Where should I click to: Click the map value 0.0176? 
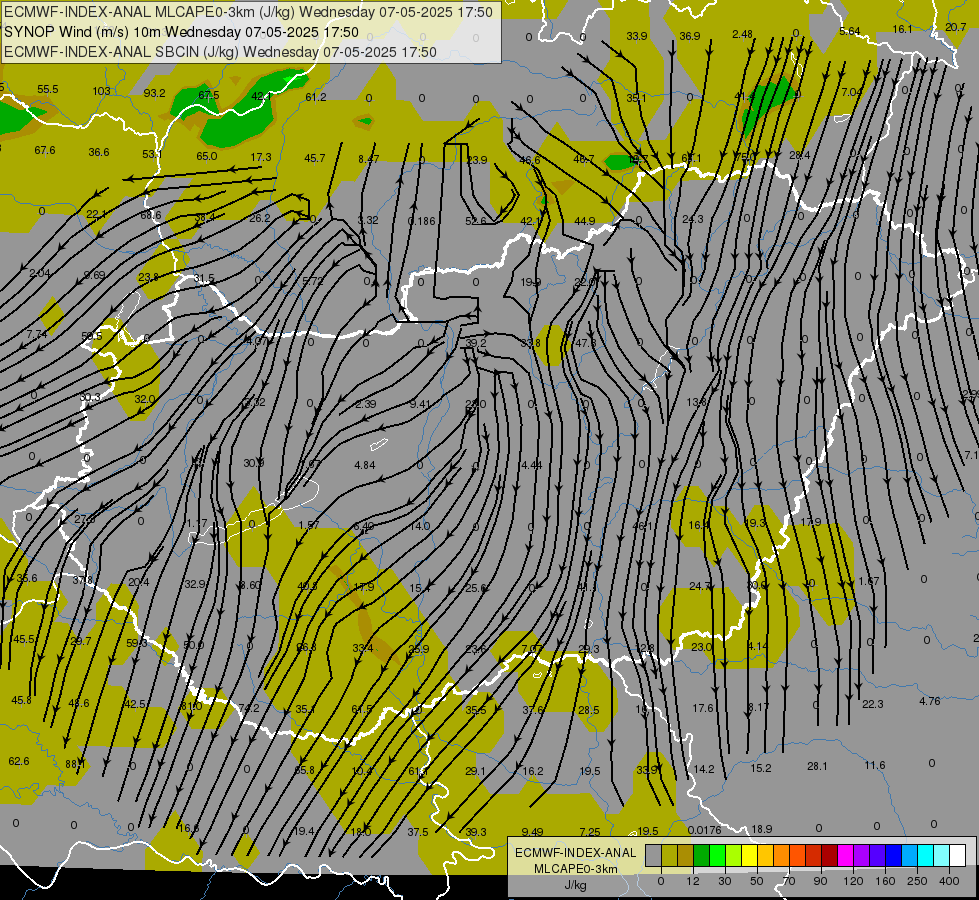(704, 830)
